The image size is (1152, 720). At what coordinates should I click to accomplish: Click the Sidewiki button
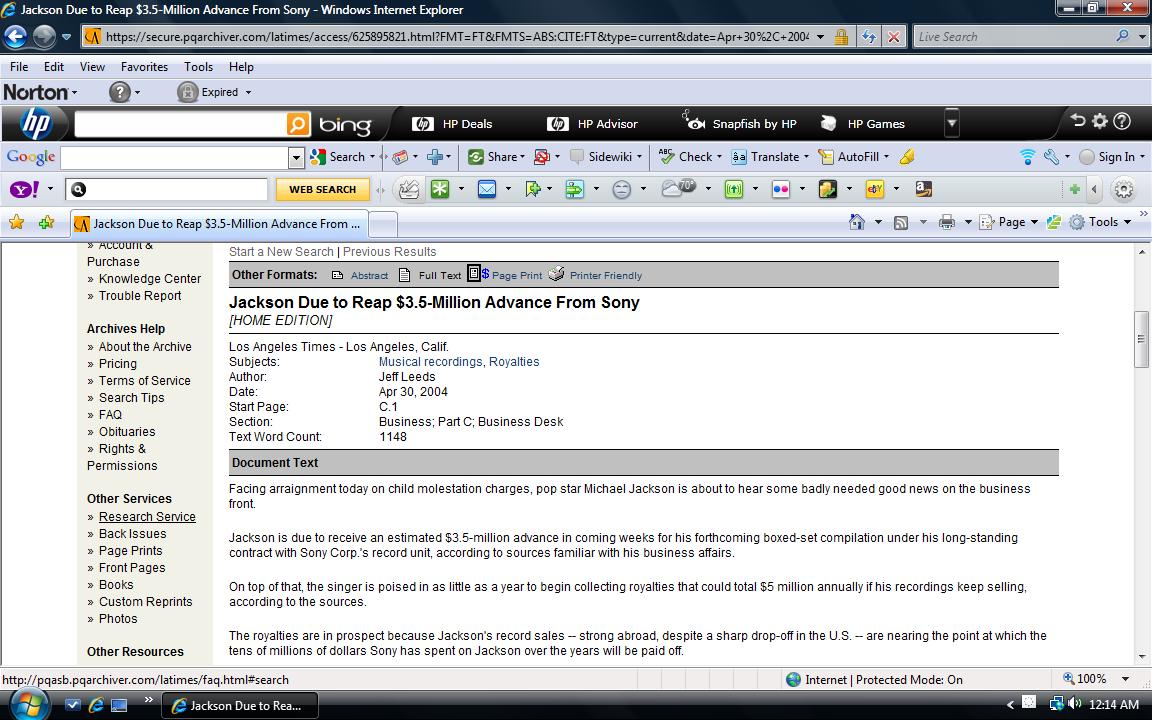[x=600, y=156]
